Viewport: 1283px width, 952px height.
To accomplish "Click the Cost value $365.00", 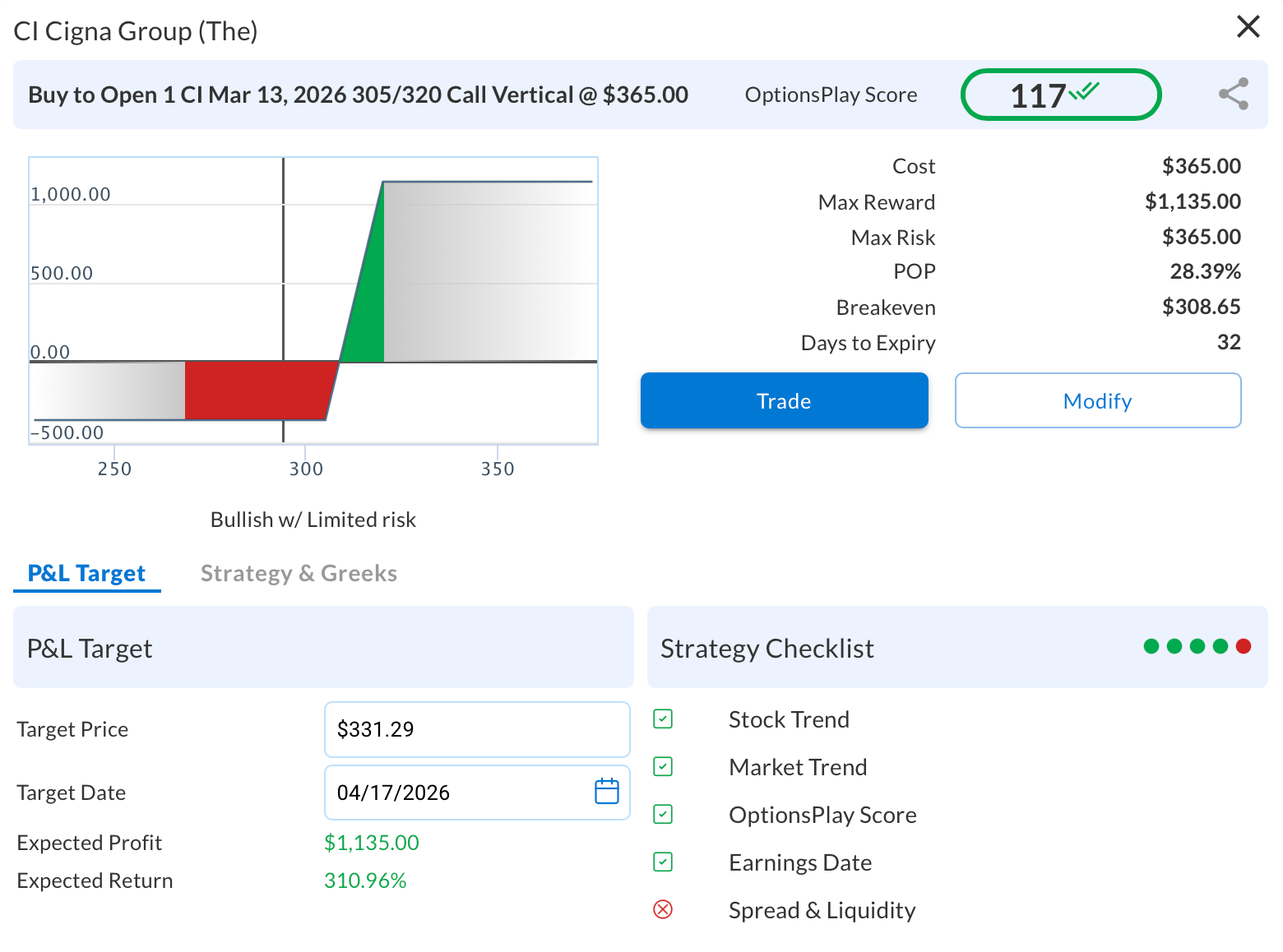I will pyautogui.click(x=1201, y=166).
